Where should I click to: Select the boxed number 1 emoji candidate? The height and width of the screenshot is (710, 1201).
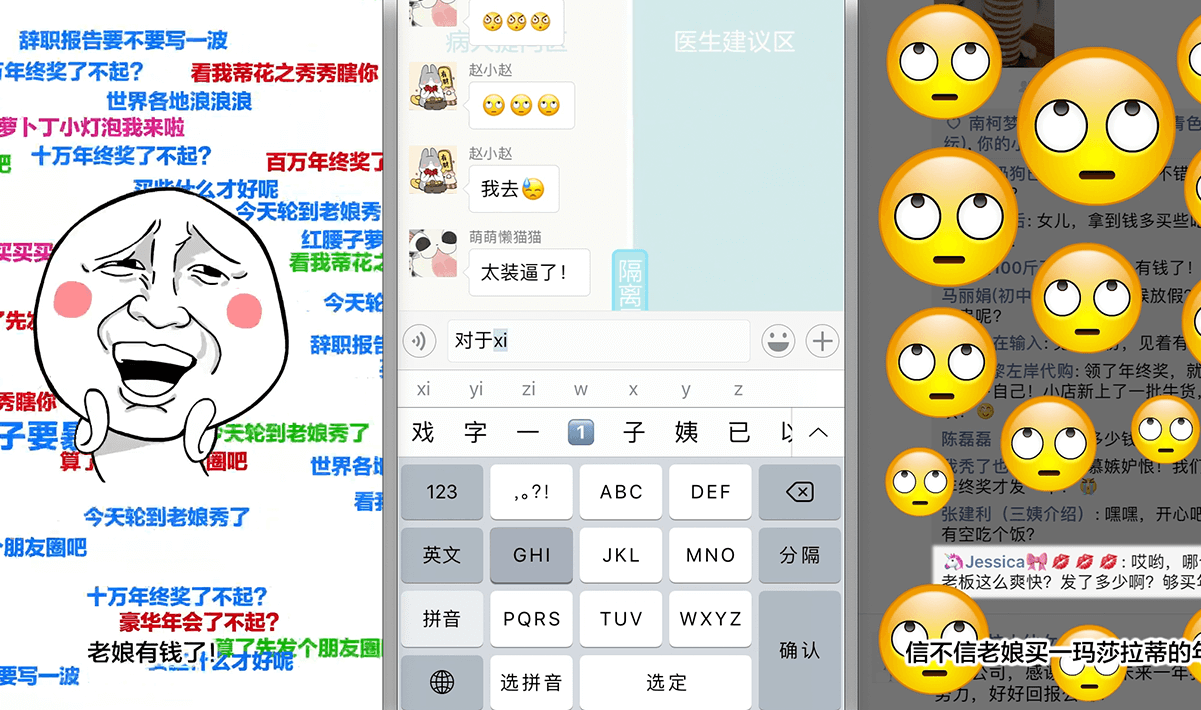(581, 432)
